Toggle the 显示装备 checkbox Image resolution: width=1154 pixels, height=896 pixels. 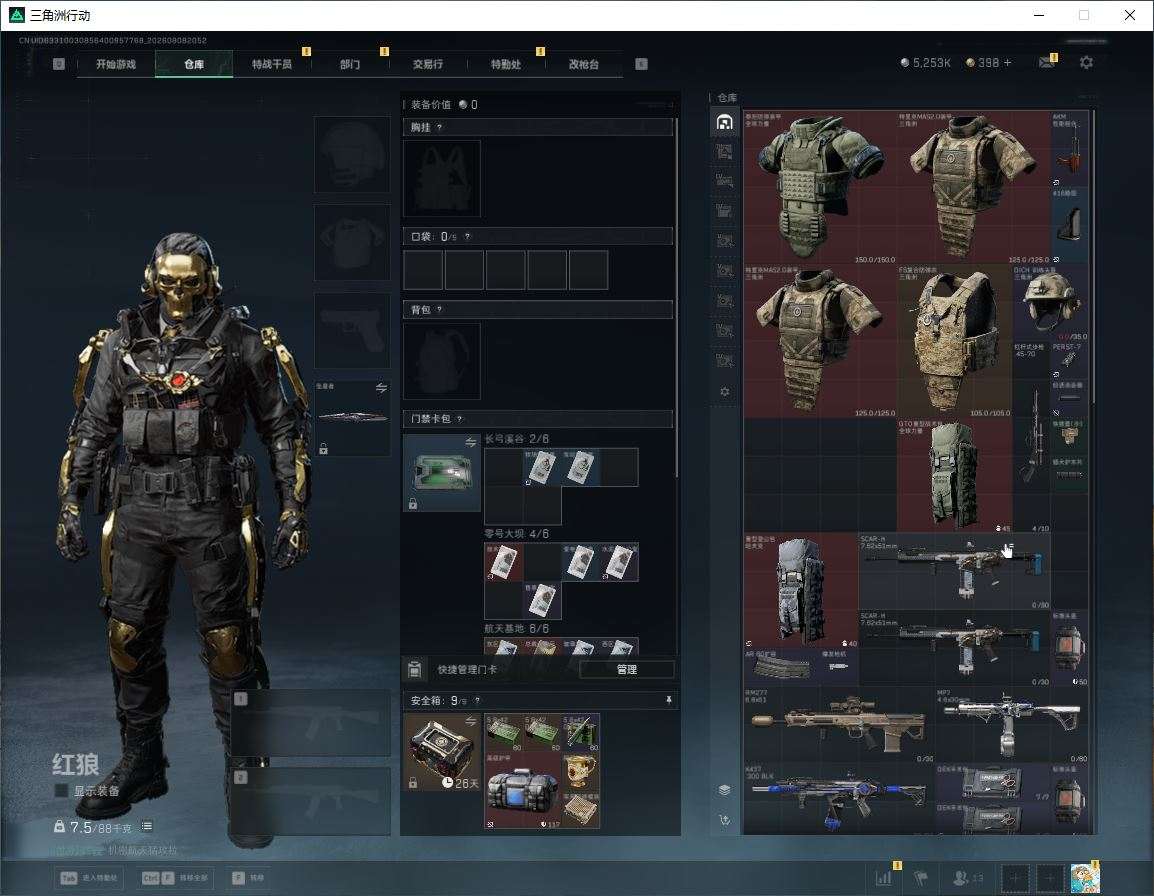(x=62, y=790)
